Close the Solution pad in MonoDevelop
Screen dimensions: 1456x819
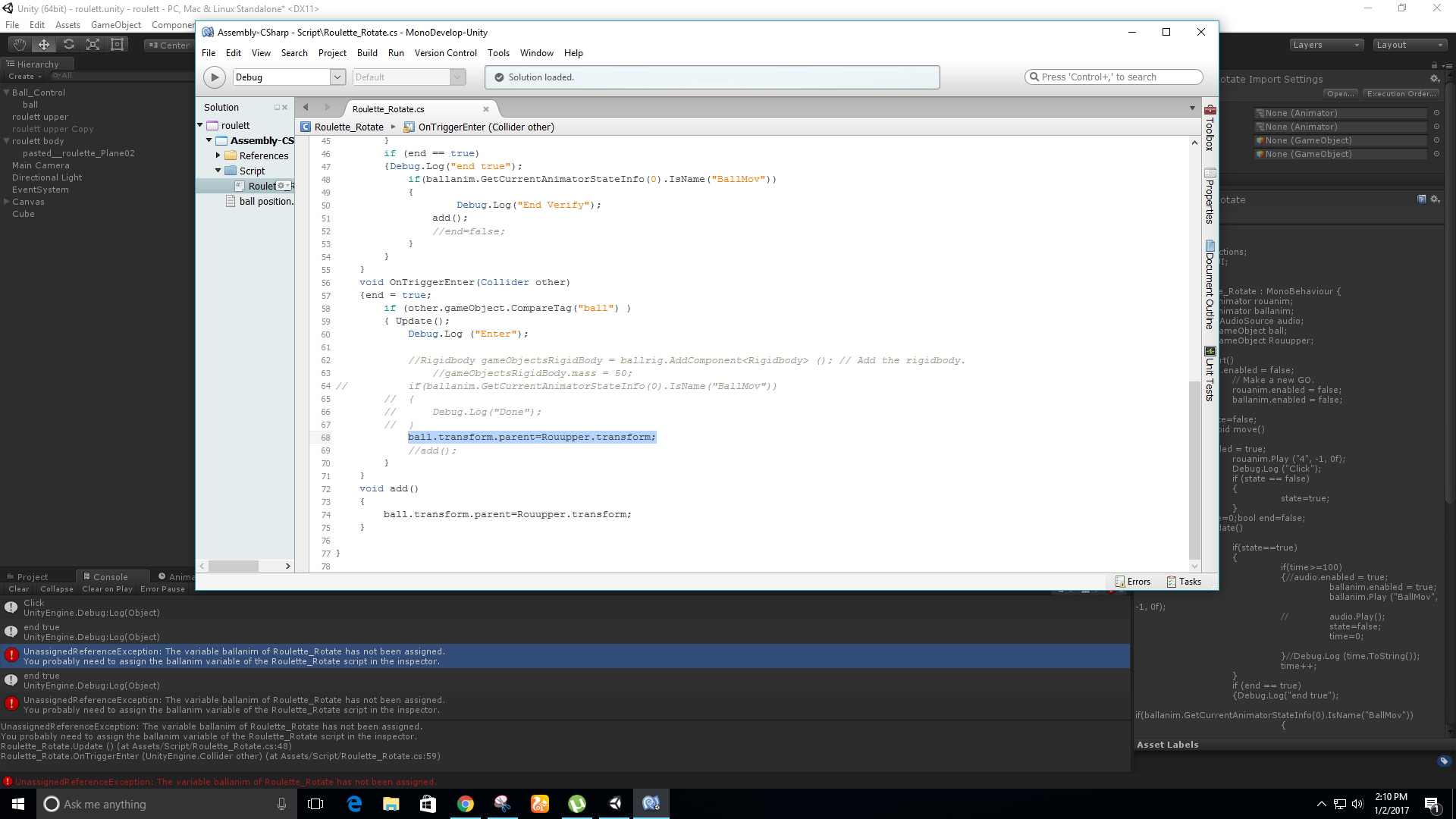(x=285, y=108)
